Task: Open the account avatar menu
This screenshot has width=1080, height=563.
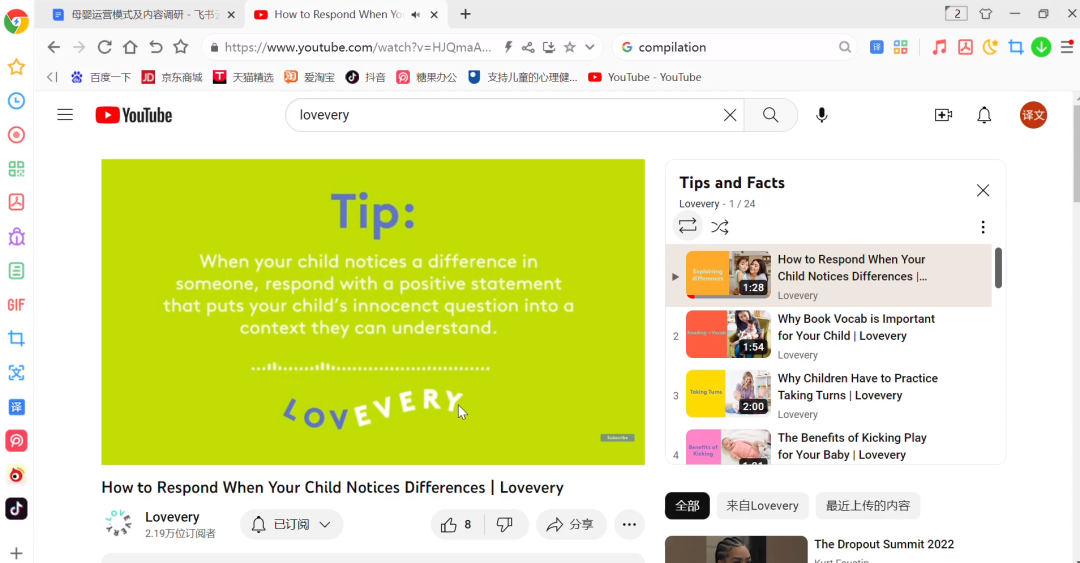Action: point(1033,115)
